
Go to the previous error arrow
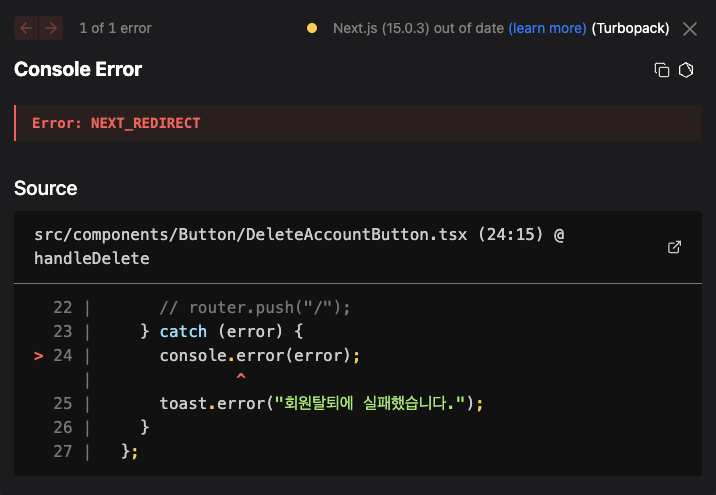pyautogui.click(x=26, y=28)
